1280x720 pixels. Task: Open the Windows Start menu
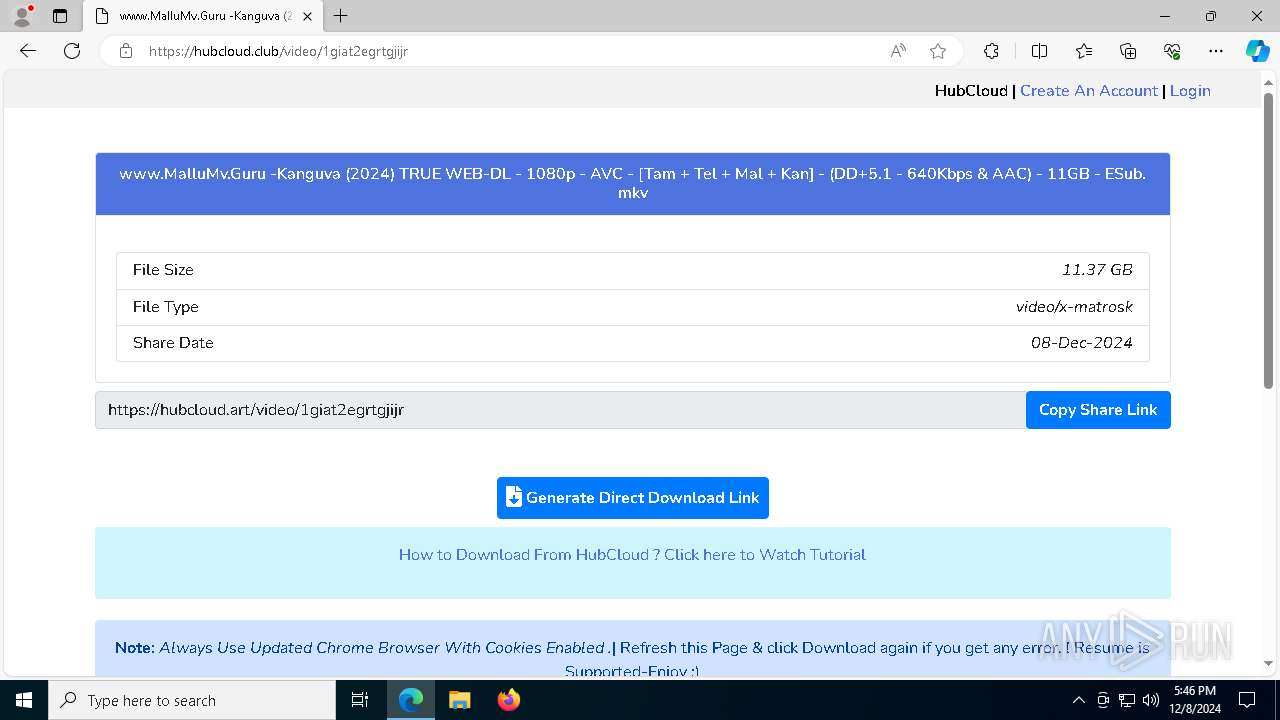[x=24, y=700]
